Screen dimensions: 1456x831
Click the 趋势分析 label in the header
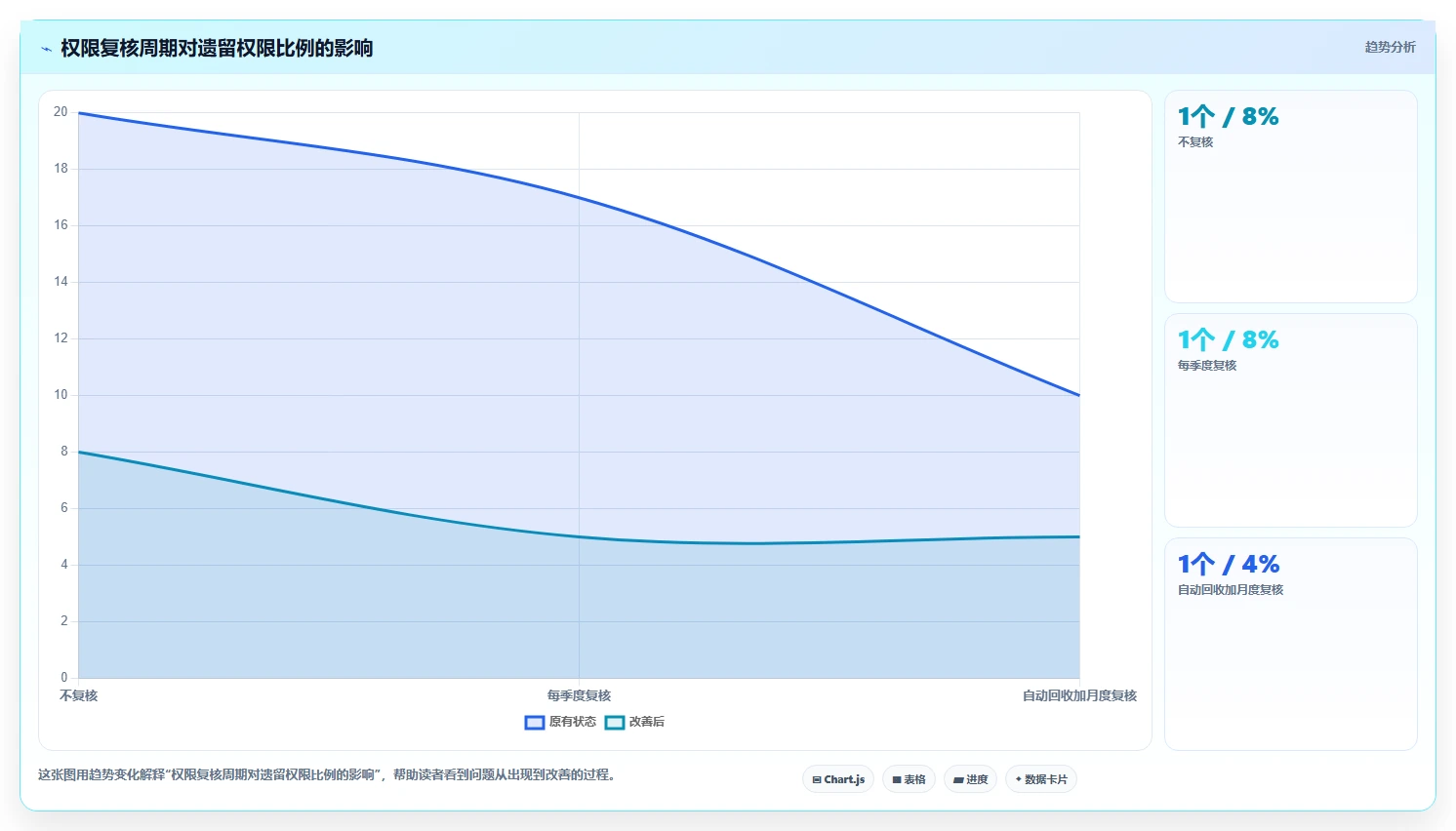(1390, 47)
